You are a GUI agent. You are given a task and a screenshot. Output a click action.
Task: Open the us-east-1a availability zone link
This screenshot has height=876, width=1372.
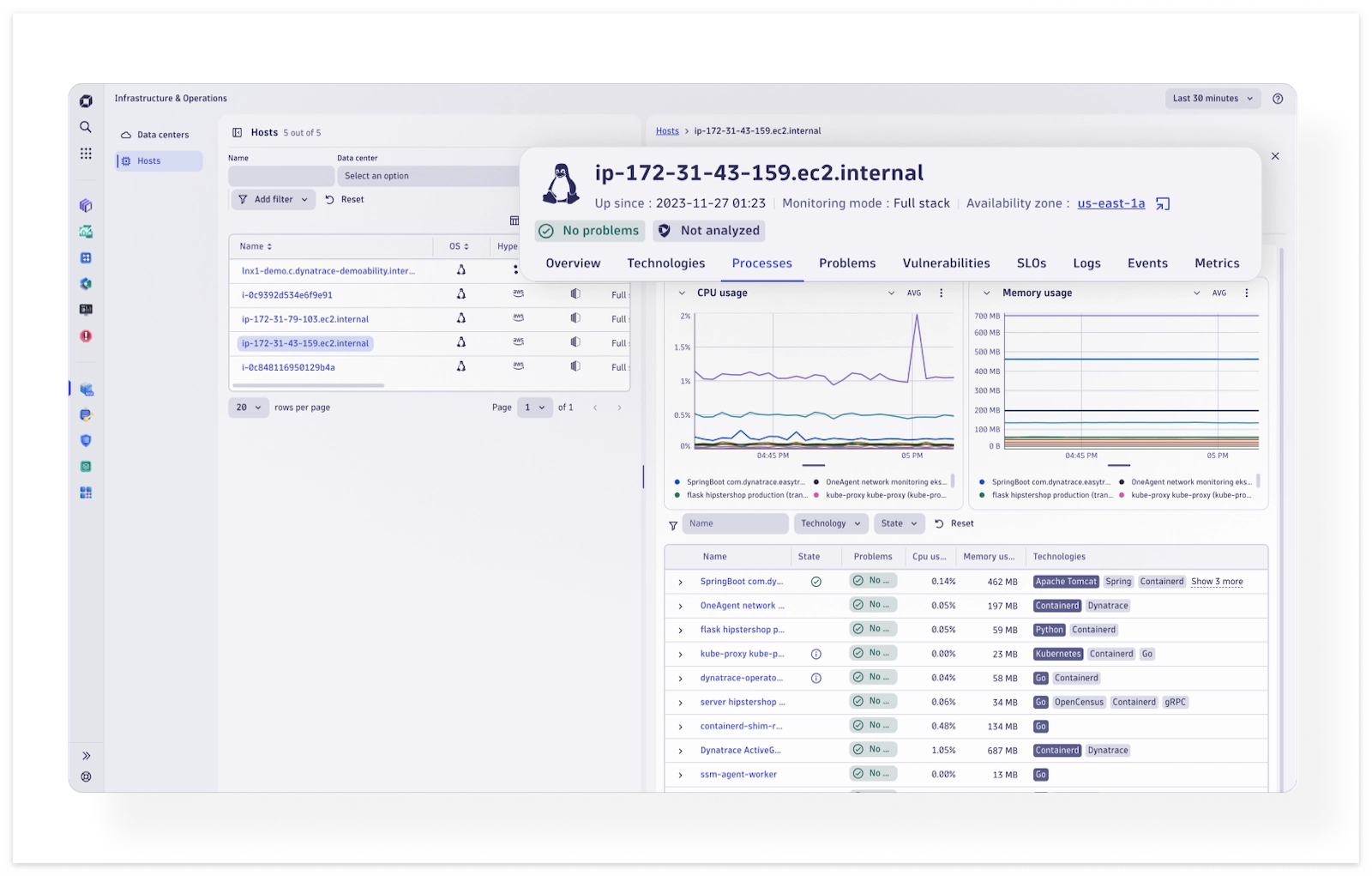click(1110, 204)
